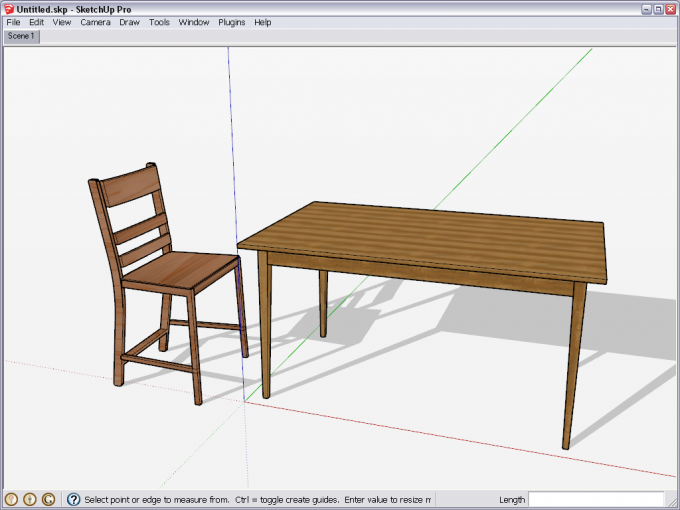Open the Help menu

(263, 22)
